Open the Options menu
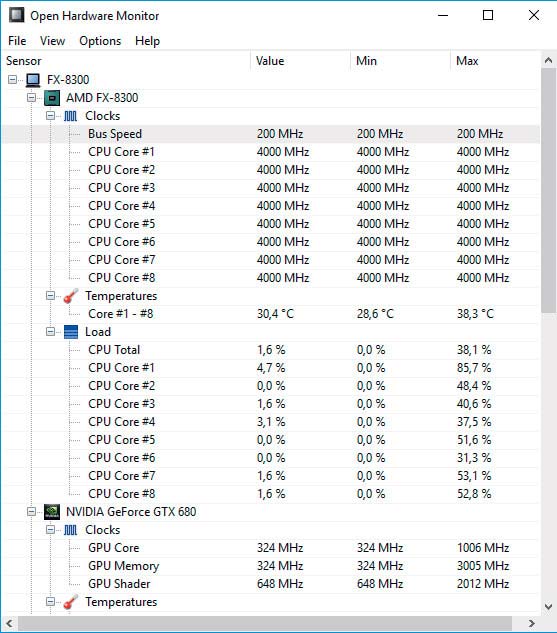This screenshot has height=633, width=557. (100, 41)
